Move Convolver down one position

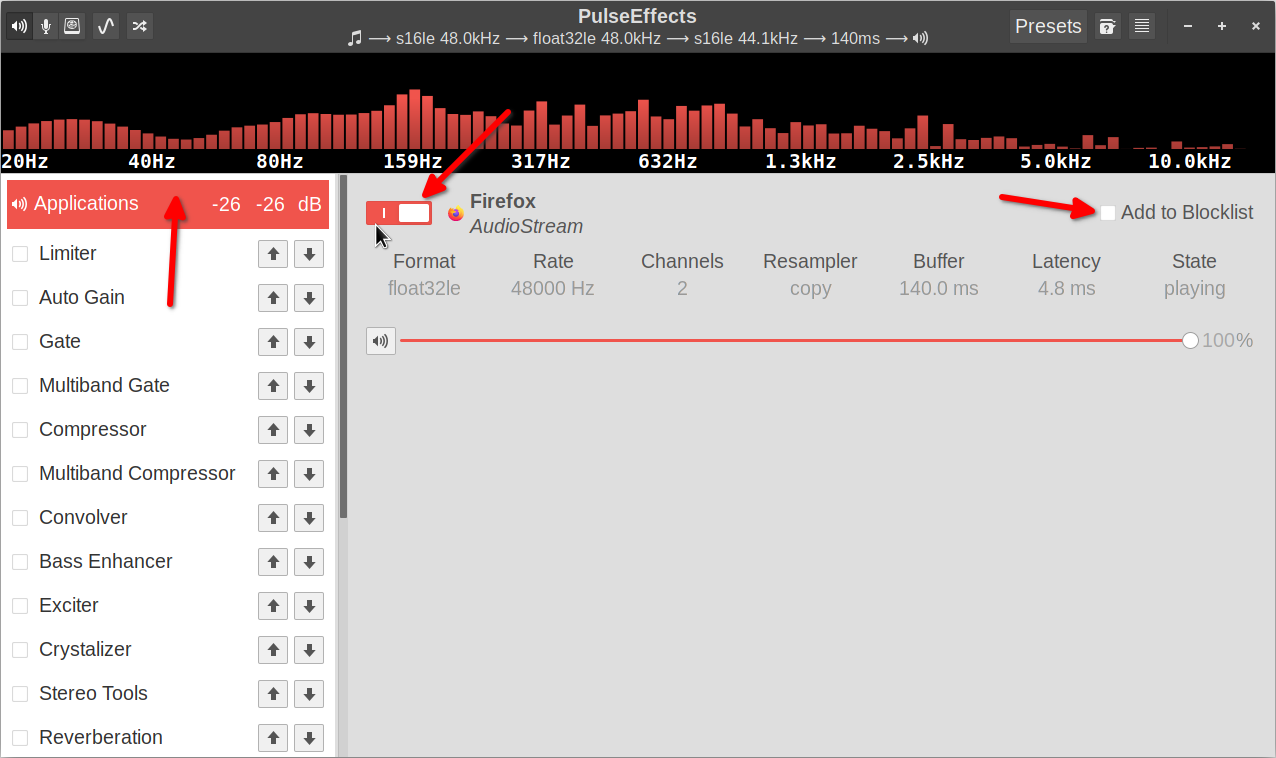click(309, 518)
